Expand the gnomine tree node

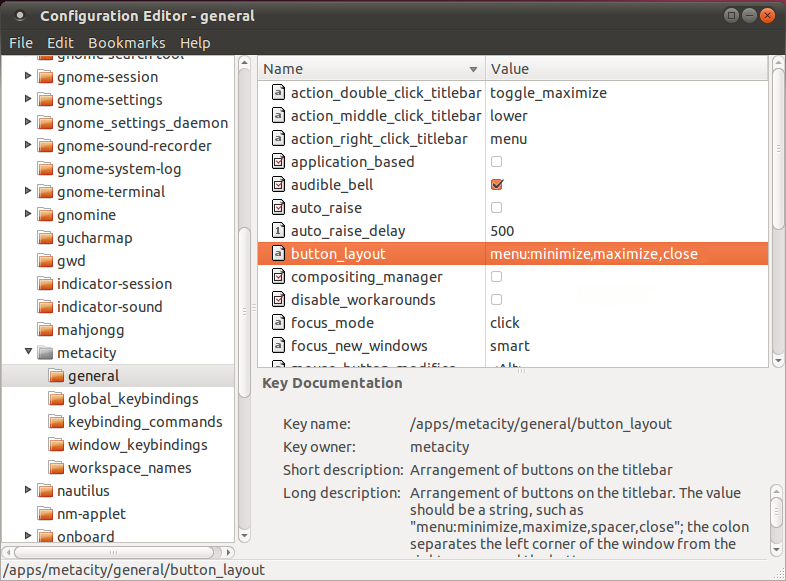click(x=28, y=214)
